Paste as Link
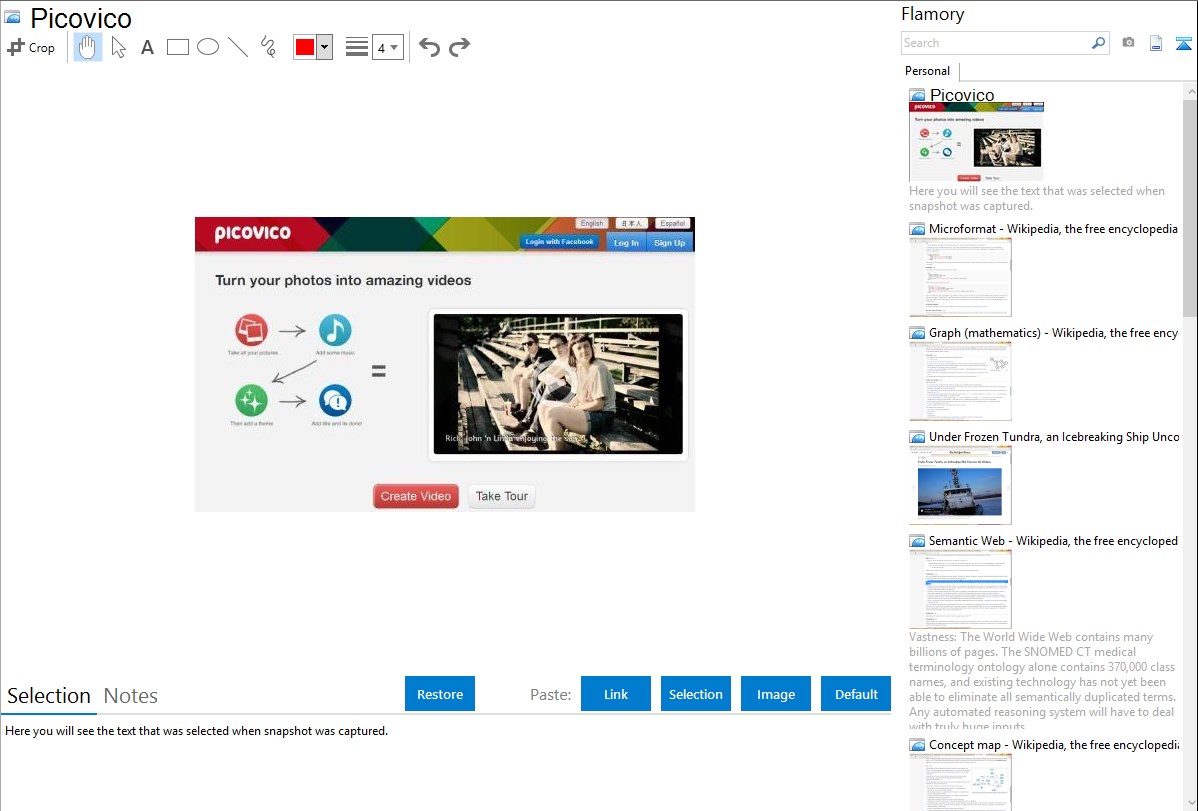The height and width of the screenshot is (811, 1198). (616, 694)
